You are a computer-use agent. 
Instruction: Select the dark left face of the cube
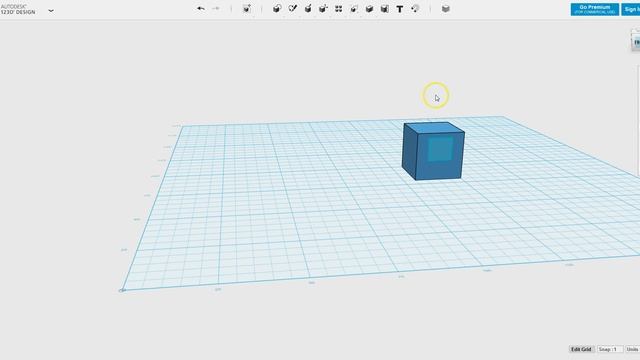click(x=409, y=151)
